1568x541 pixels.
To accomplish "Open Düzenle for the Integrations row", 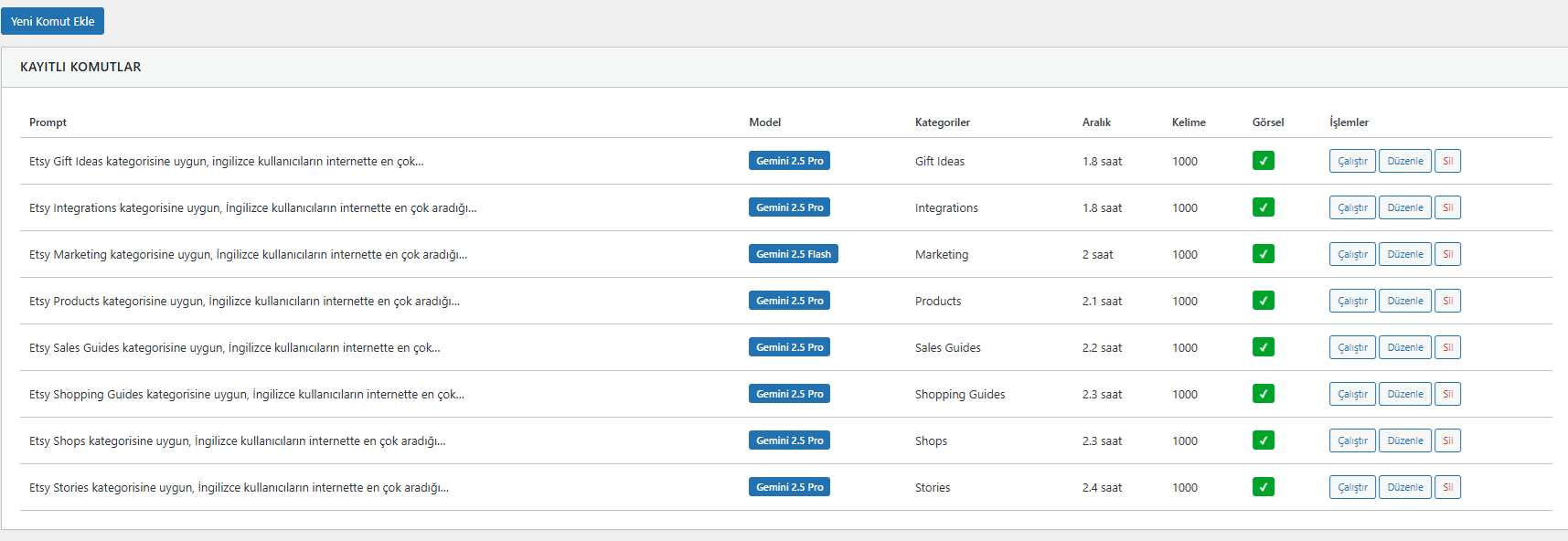I will [x=1405, y=207].
